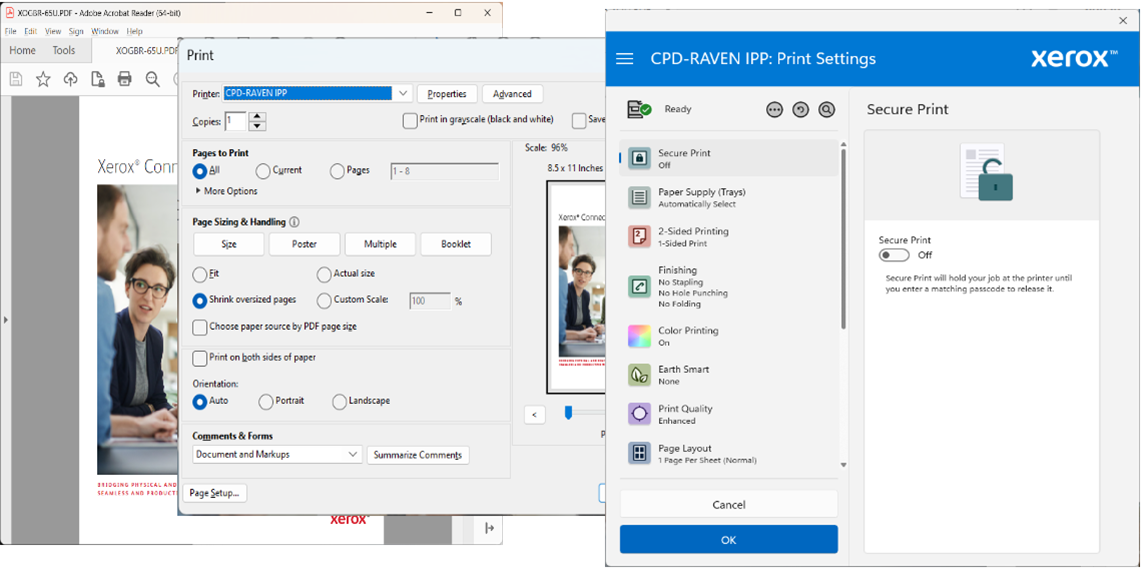1144x576 pixels.
Task: Click the collapse panel arrow icon in Acrobat
Action: pos(490,528)
